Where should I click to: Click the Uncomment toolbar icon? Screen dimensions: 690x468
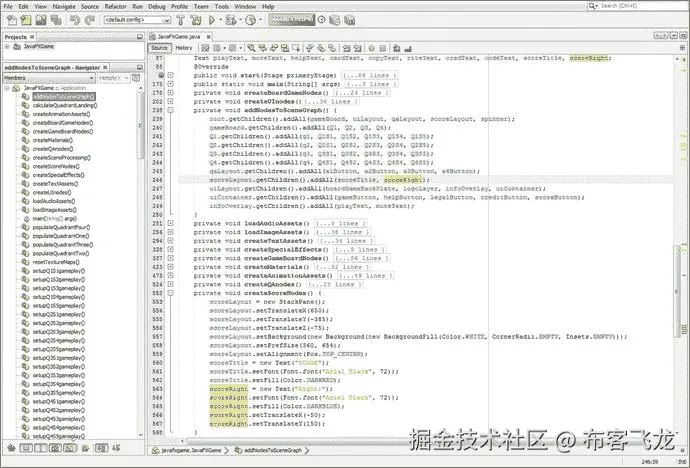tap(408, 48)
